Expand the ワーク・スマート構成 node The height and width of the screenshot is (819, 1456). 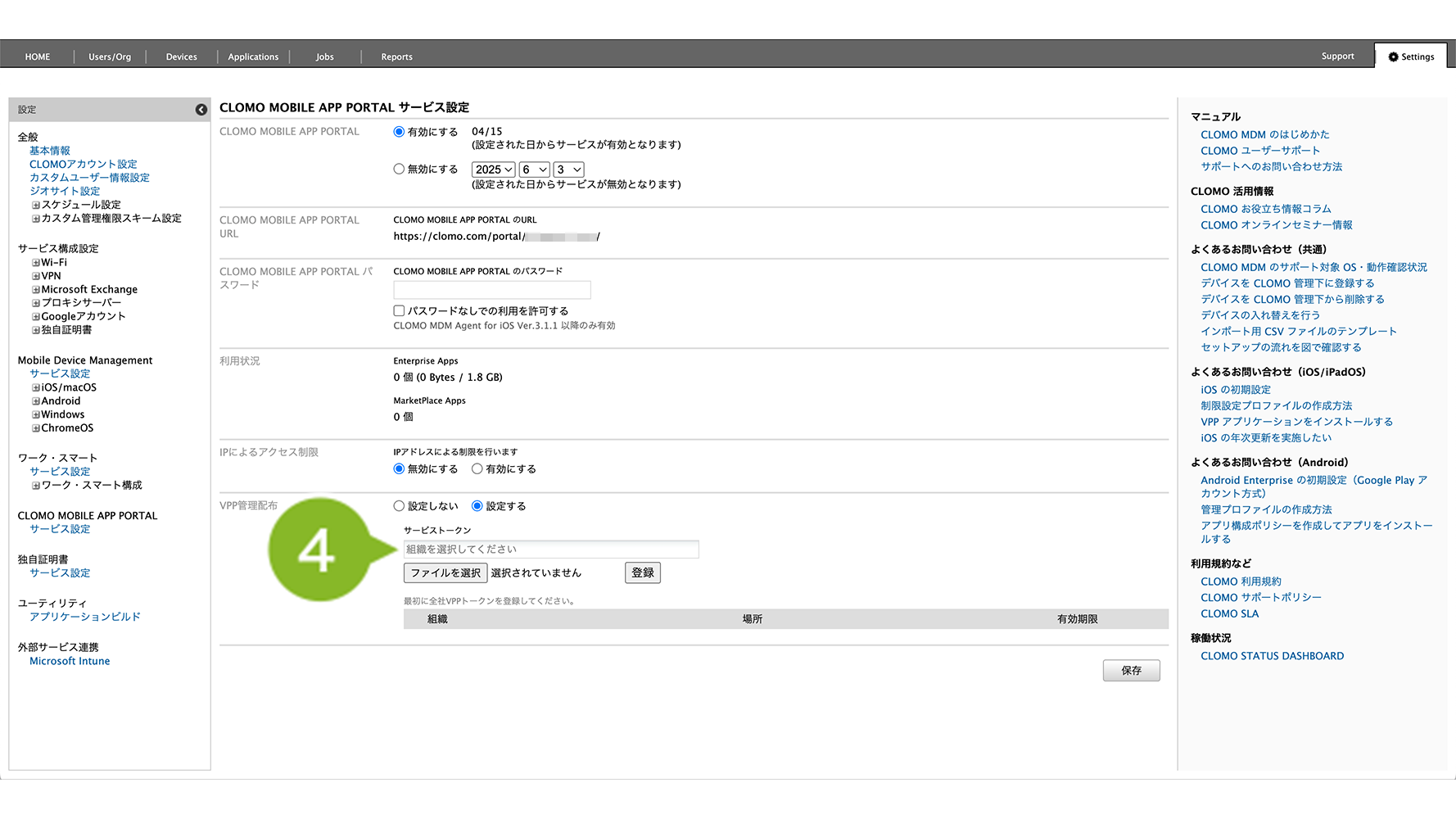tap(36, 486)
